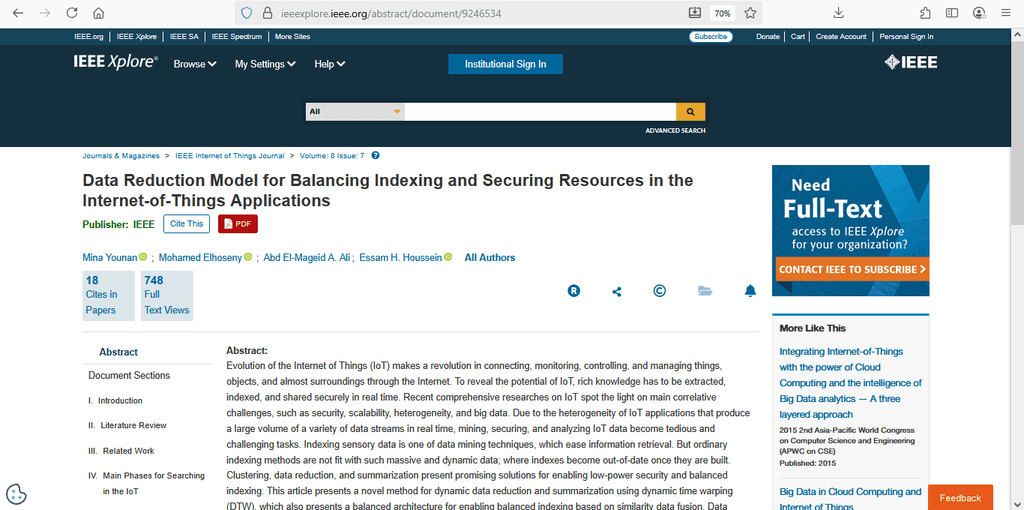Expand the Help dropdown menu
The height and width of the screenshot is (510, 1024).
(330, 64)
